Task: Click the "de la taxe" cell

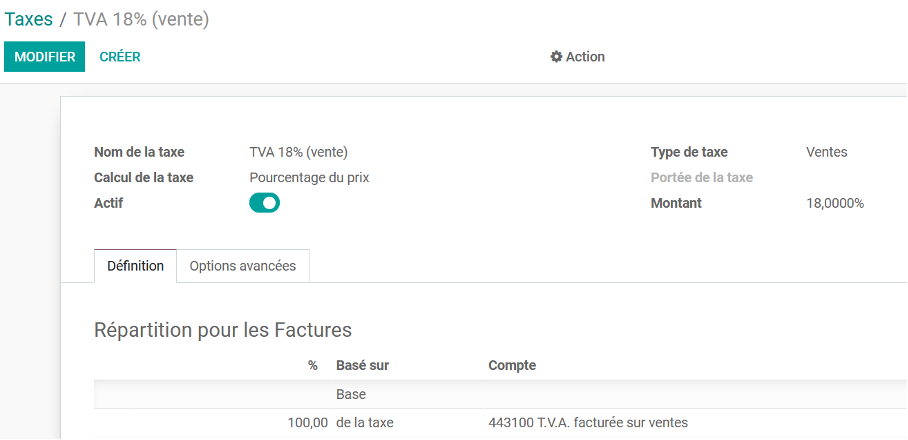Action: pos(365,423)
